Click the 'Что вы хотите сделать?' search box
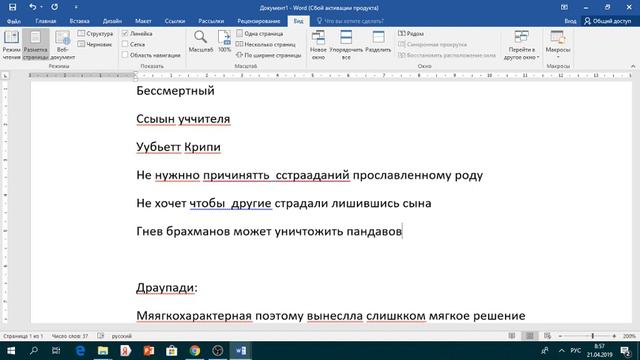The height and width of the screenshot is (360, 640). coord(350,21)
